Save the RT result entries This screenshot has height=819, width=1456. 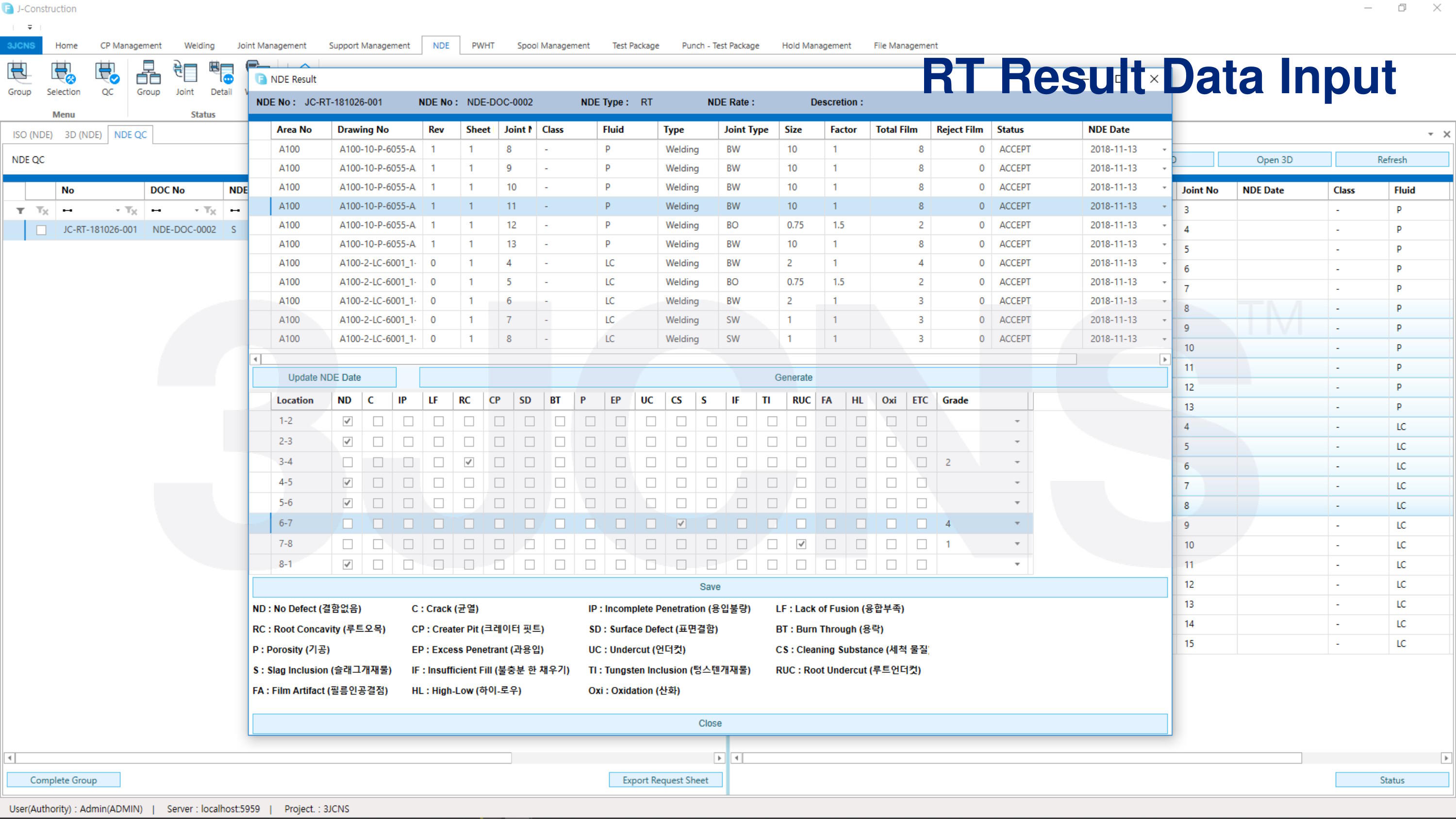pos(710,586)
